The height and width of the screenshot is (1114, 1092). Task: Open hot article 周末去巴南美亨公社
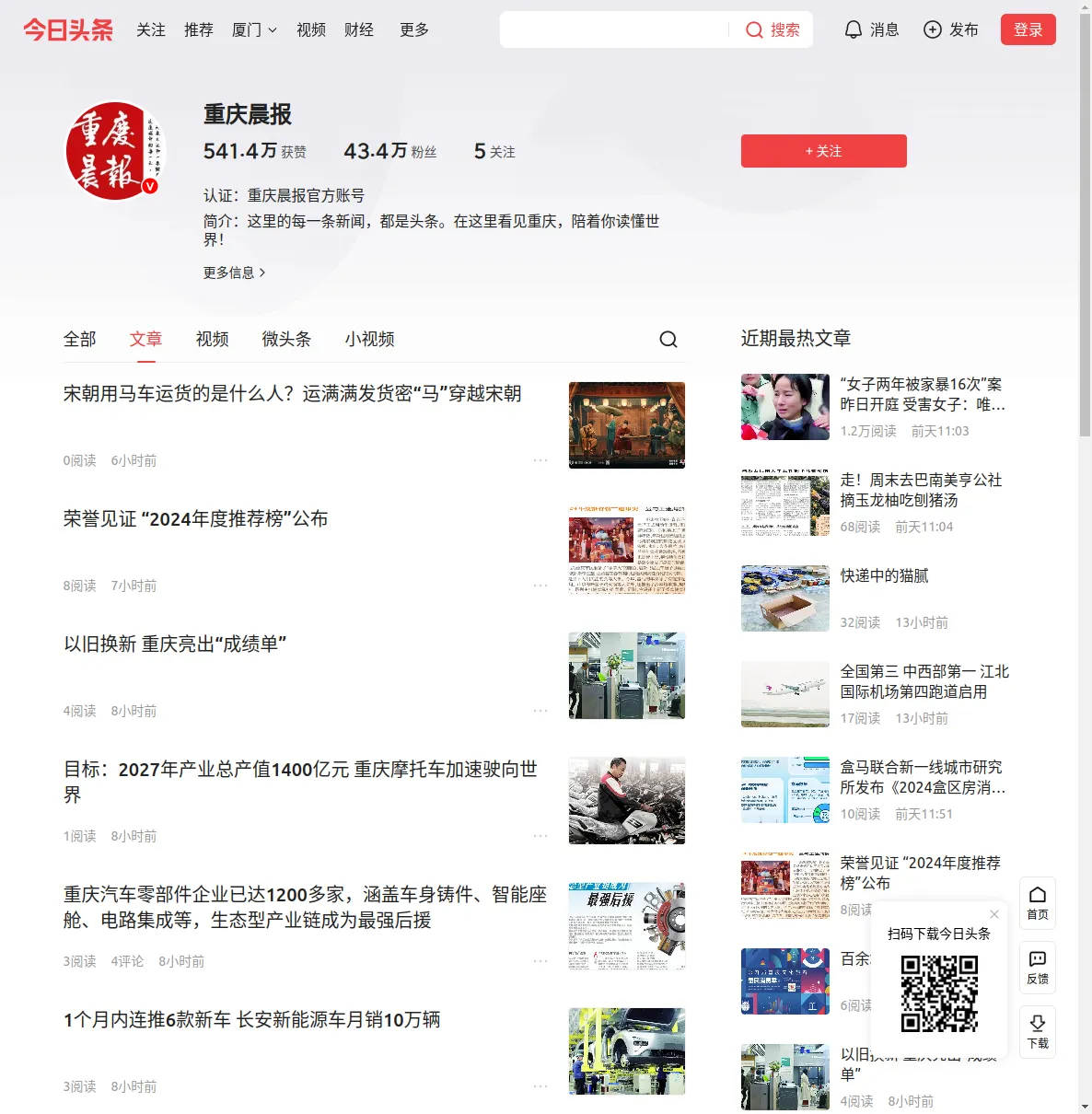921,490
